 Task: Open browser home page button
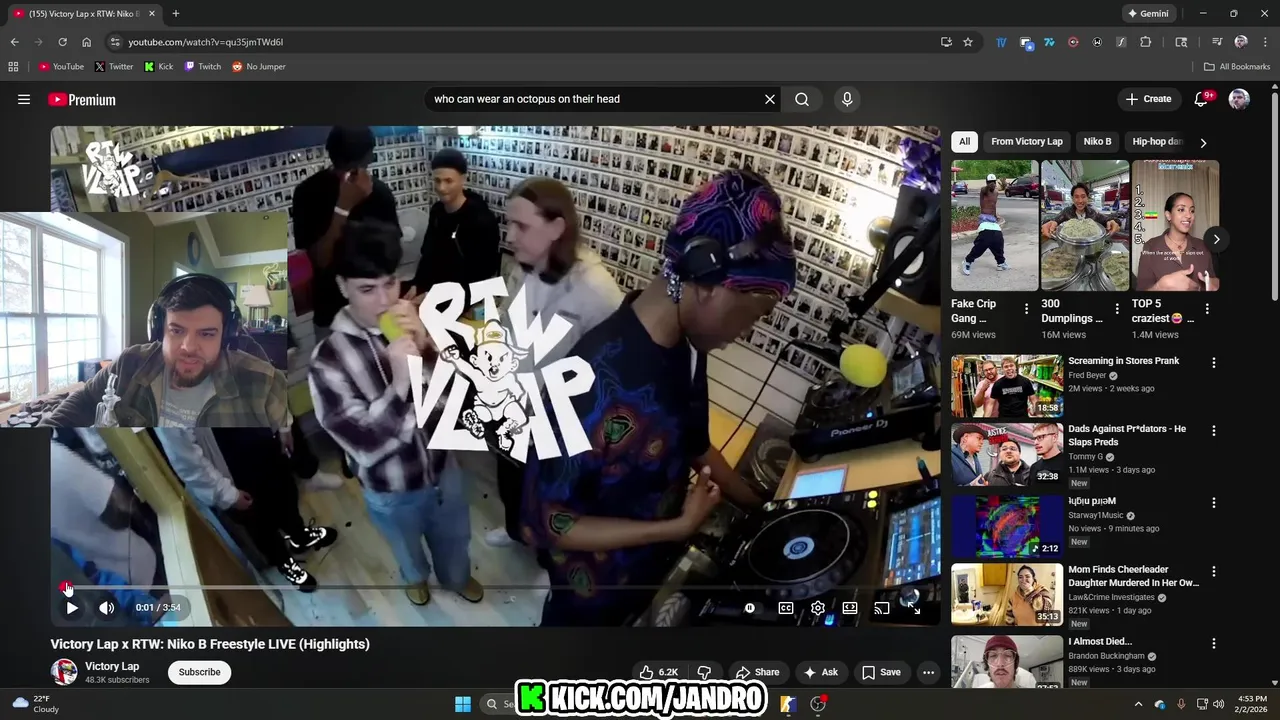coord(87,42)
